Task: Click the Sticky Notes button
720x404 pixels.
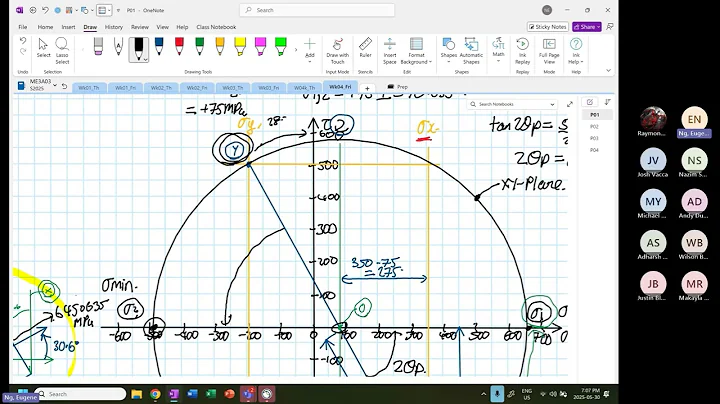Action: coord(548,27)
